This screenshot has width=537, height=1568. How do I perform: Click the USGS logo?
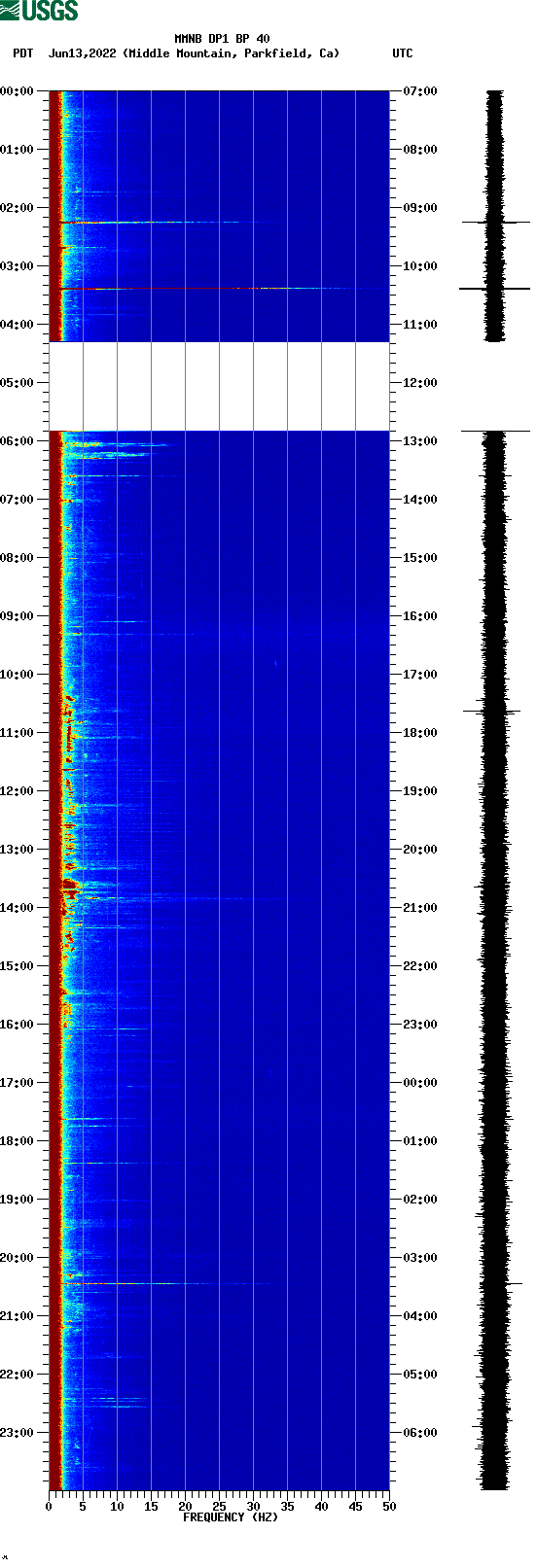pyautogui.click(x=39, y=11)
